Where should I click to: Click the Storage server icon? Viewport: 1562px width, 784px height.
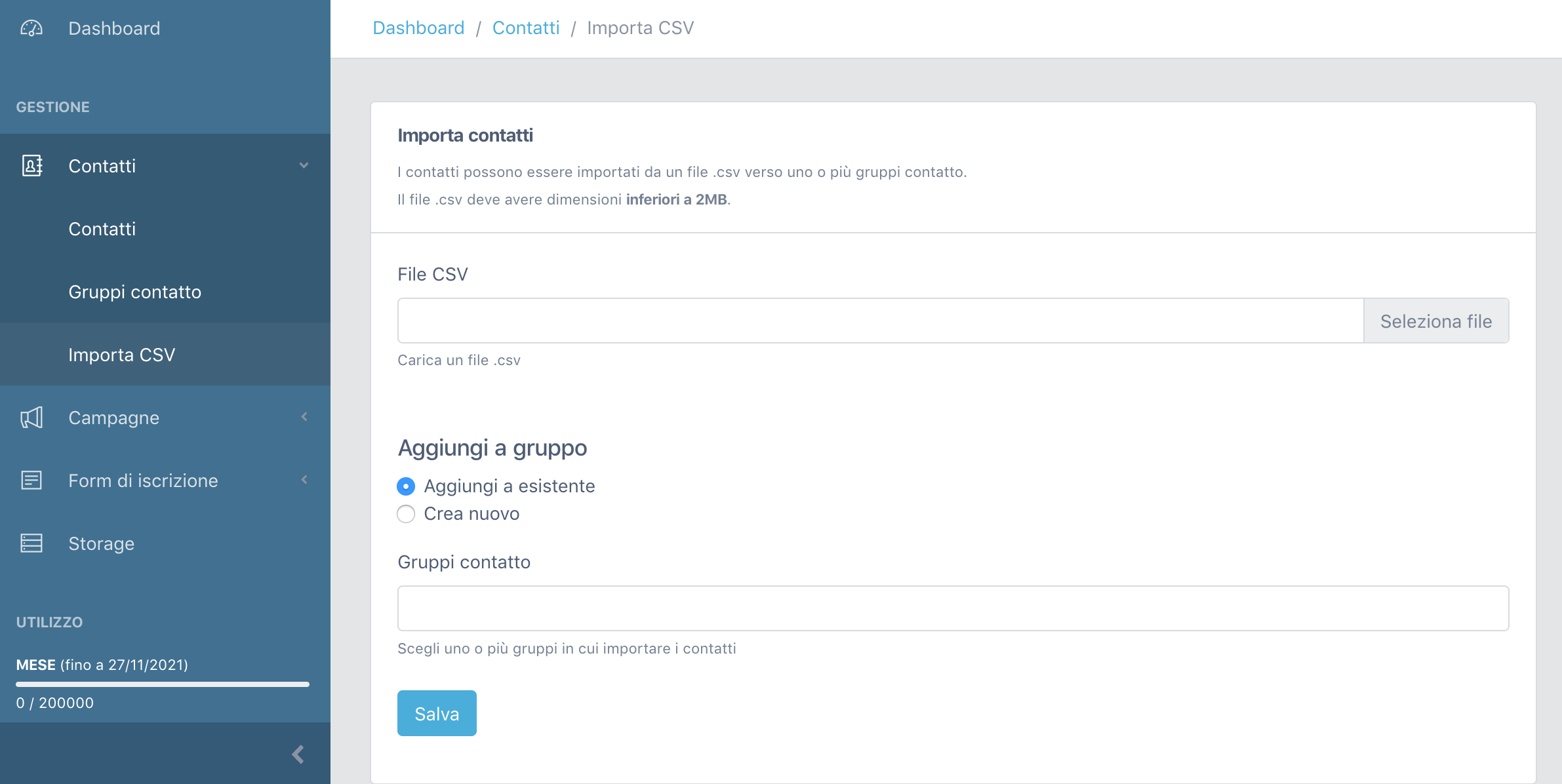click(31, 543)
